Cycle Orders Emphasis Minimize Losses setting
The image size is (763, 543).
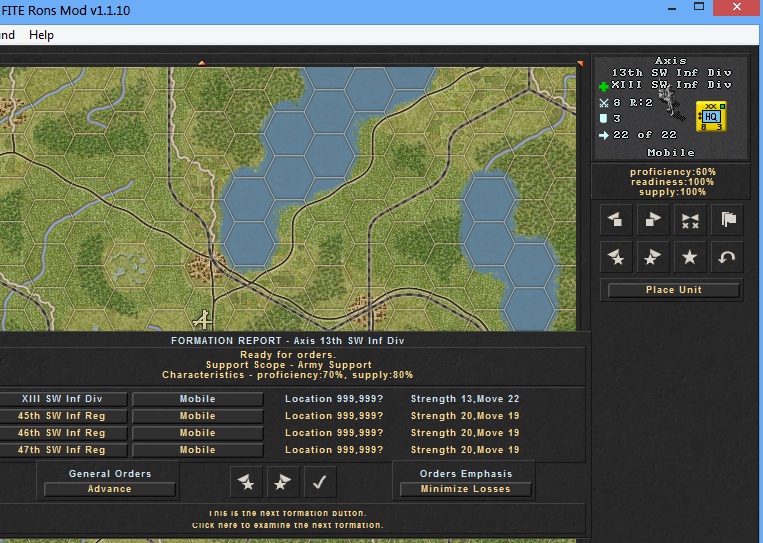point(466,489)
